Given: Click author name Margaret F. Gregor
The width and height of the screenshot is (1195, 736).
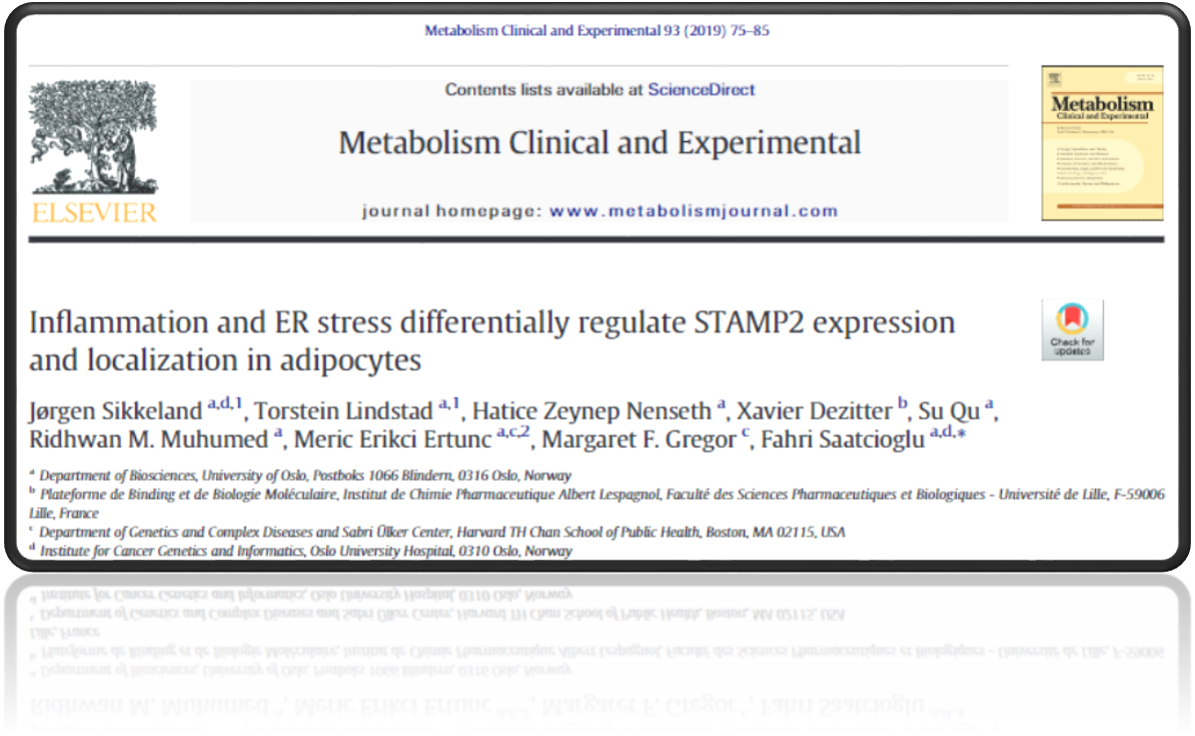Looking at the screenshot, I should coord(646,439).
